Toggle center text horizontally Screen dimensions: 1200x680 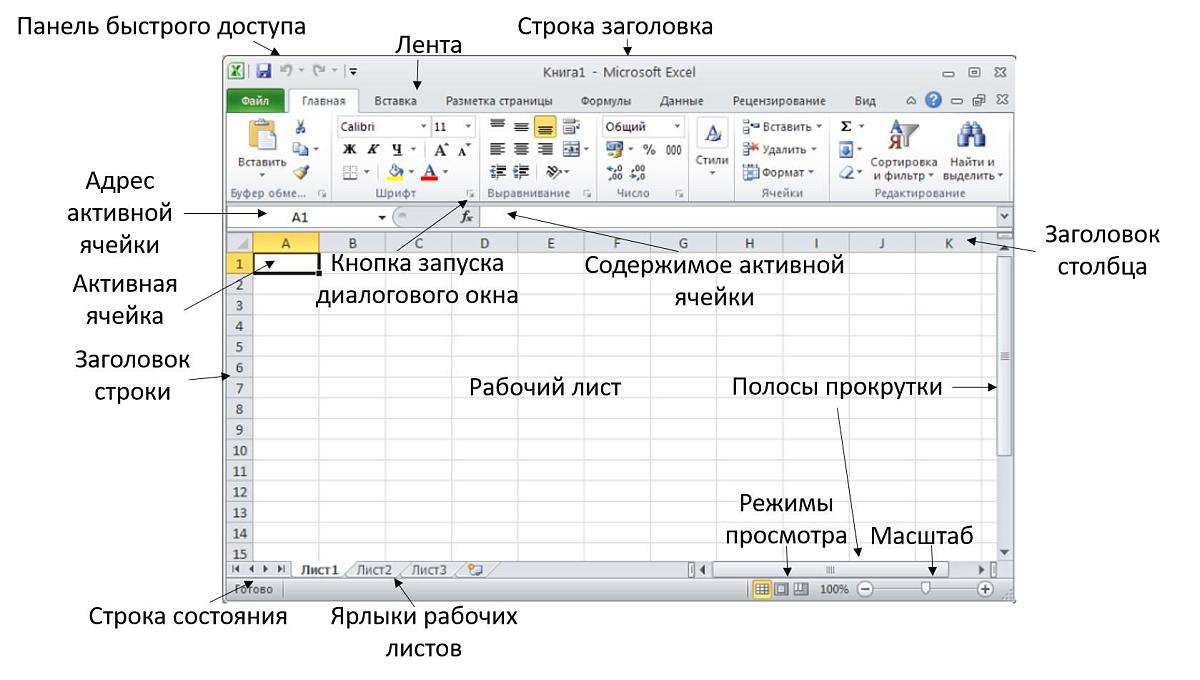(521, 149)
